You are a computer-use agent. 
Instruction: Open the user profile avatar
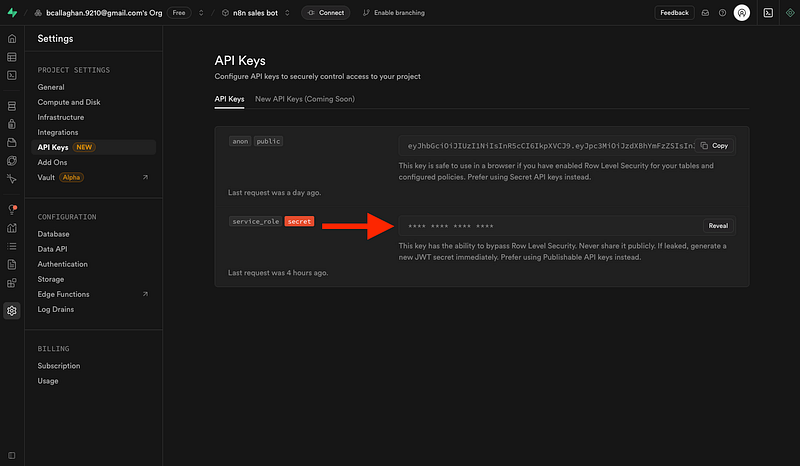[741, 13]
